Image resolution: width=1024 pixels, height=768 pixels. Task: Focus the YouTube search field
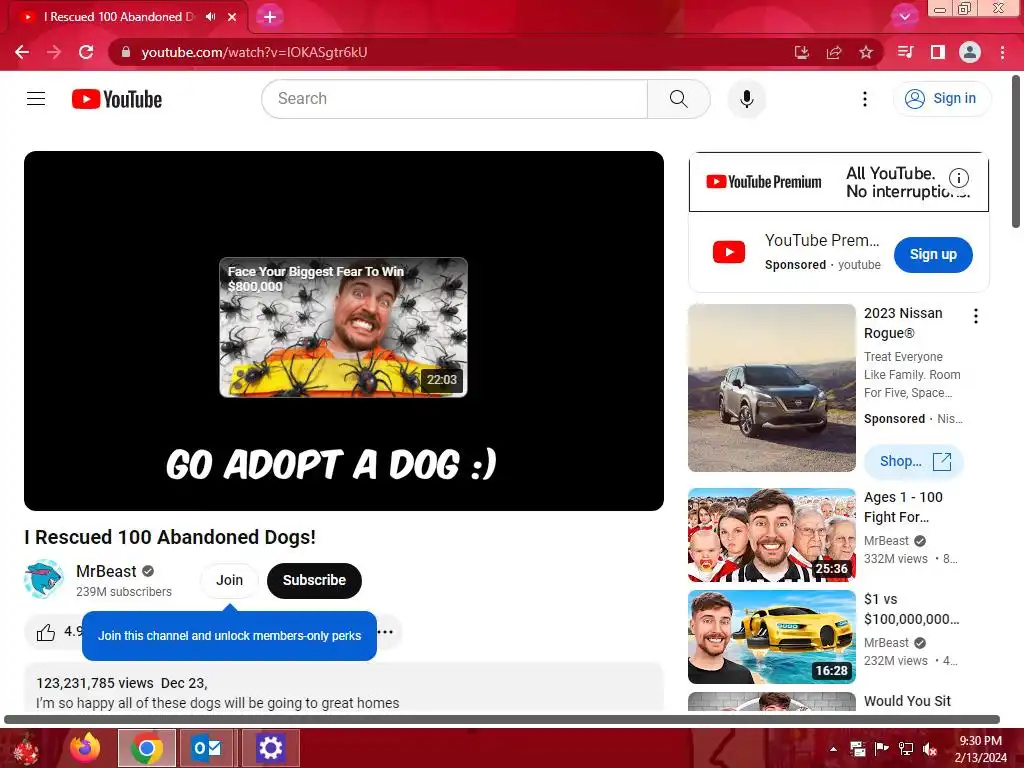click(x=455, y=99)
